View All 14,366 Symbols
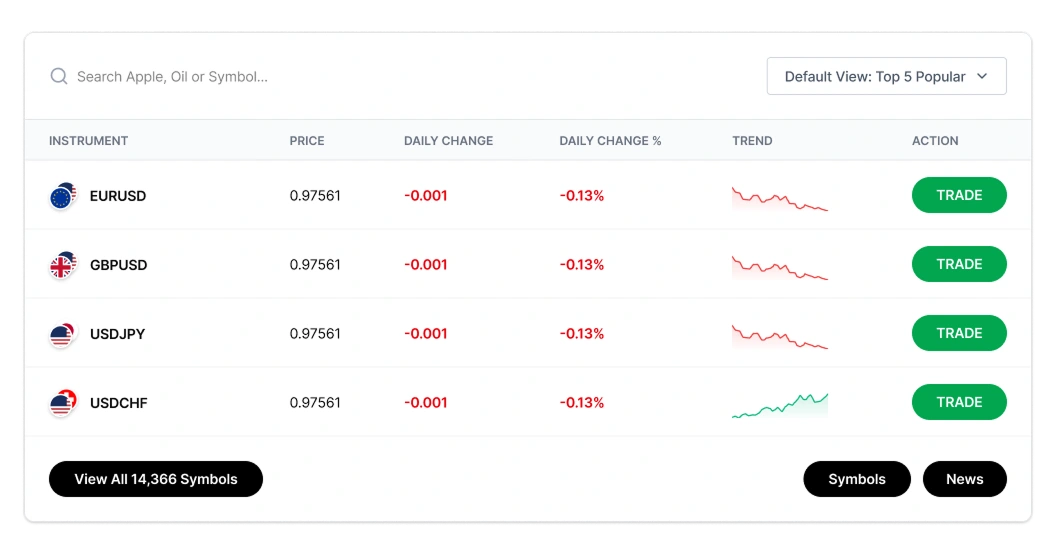 [156, 479]
